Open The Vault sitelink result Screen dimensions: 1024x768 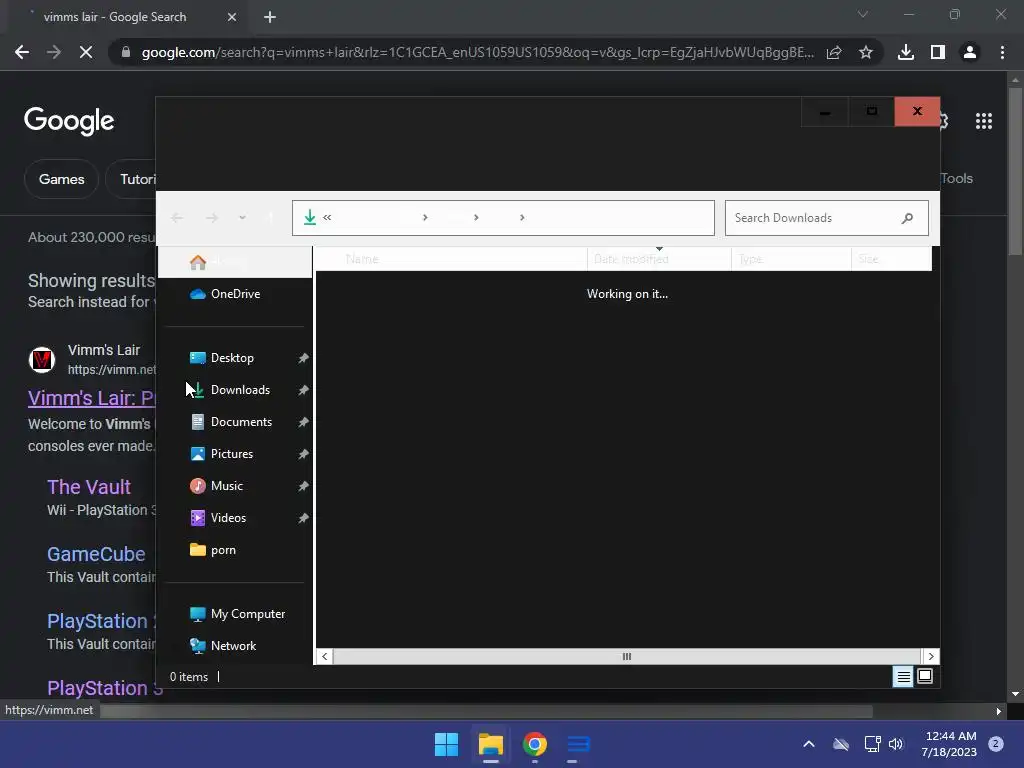point(89,487)
